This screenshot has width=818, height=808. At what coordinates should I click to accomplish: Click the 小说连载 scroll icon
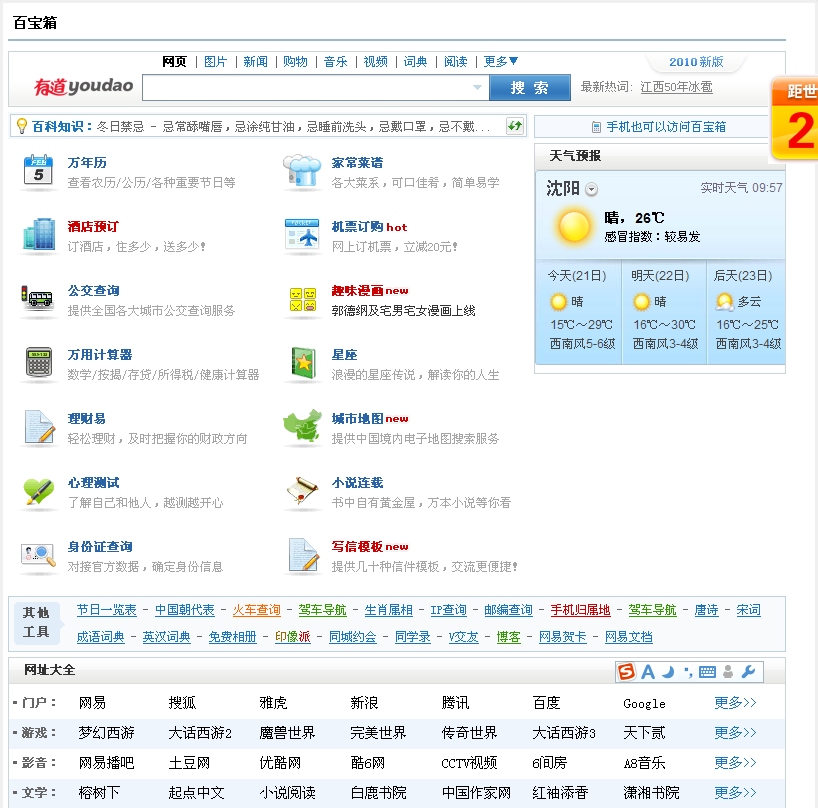(303, 490)
